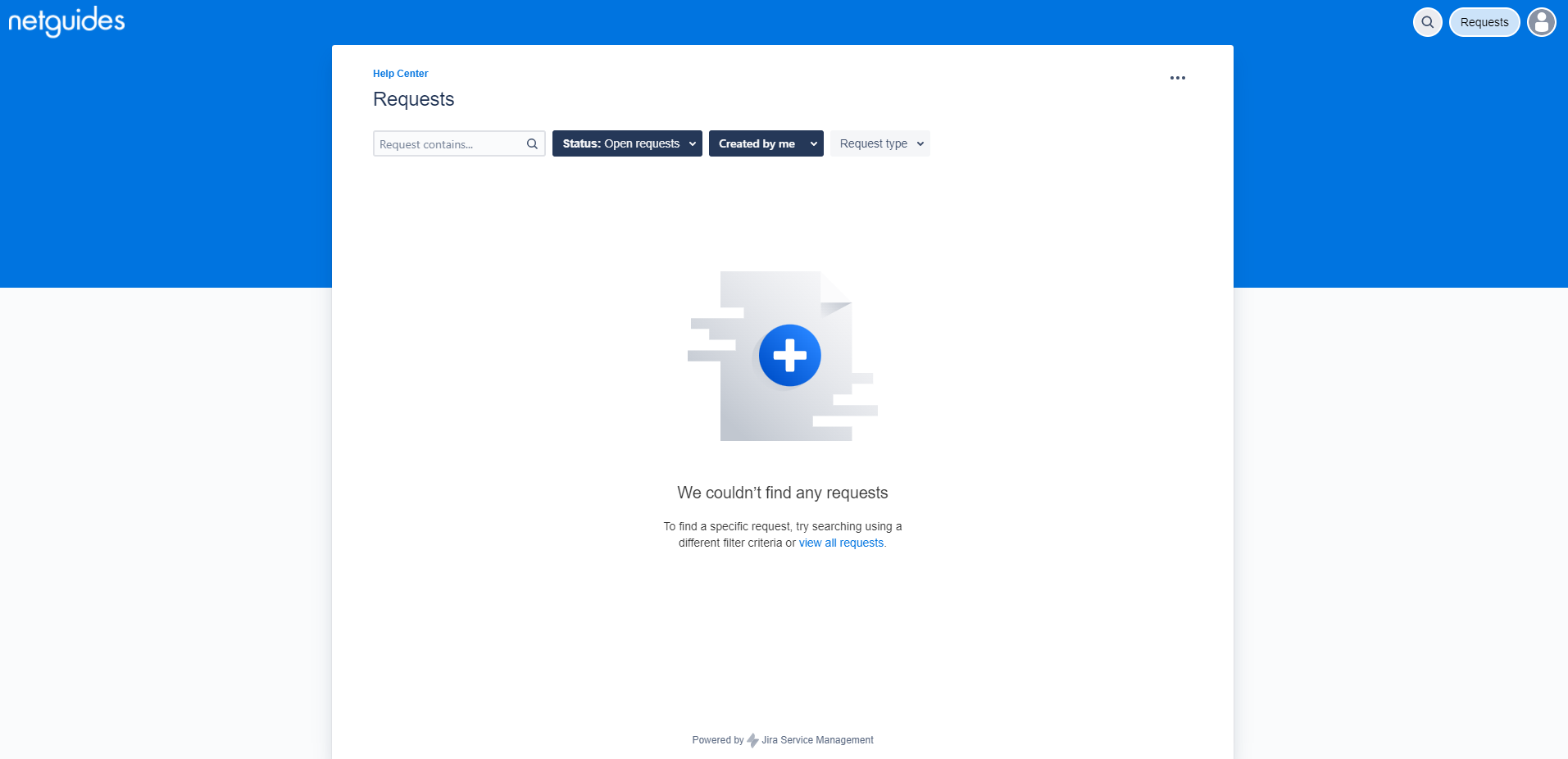
Task: Expand the Request type dropdown
Action: 873,143
